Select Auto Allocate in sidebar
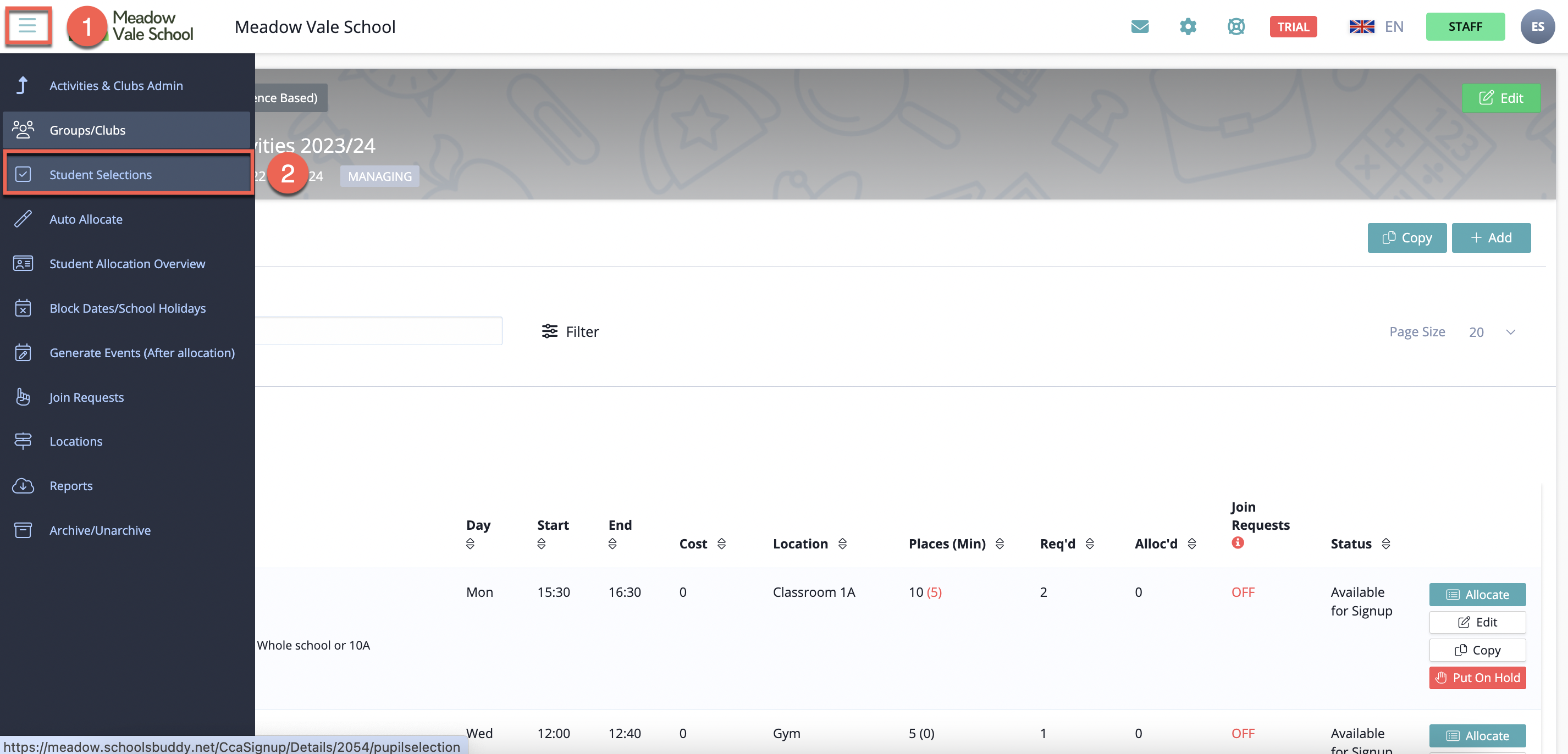1568x754 pixels. pos(86,219)
